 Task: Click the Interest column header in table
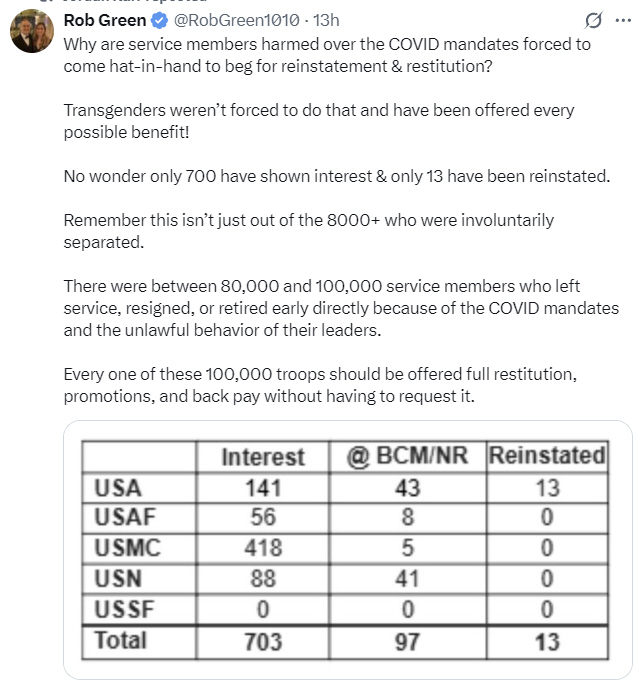click(x=263, y=457)
